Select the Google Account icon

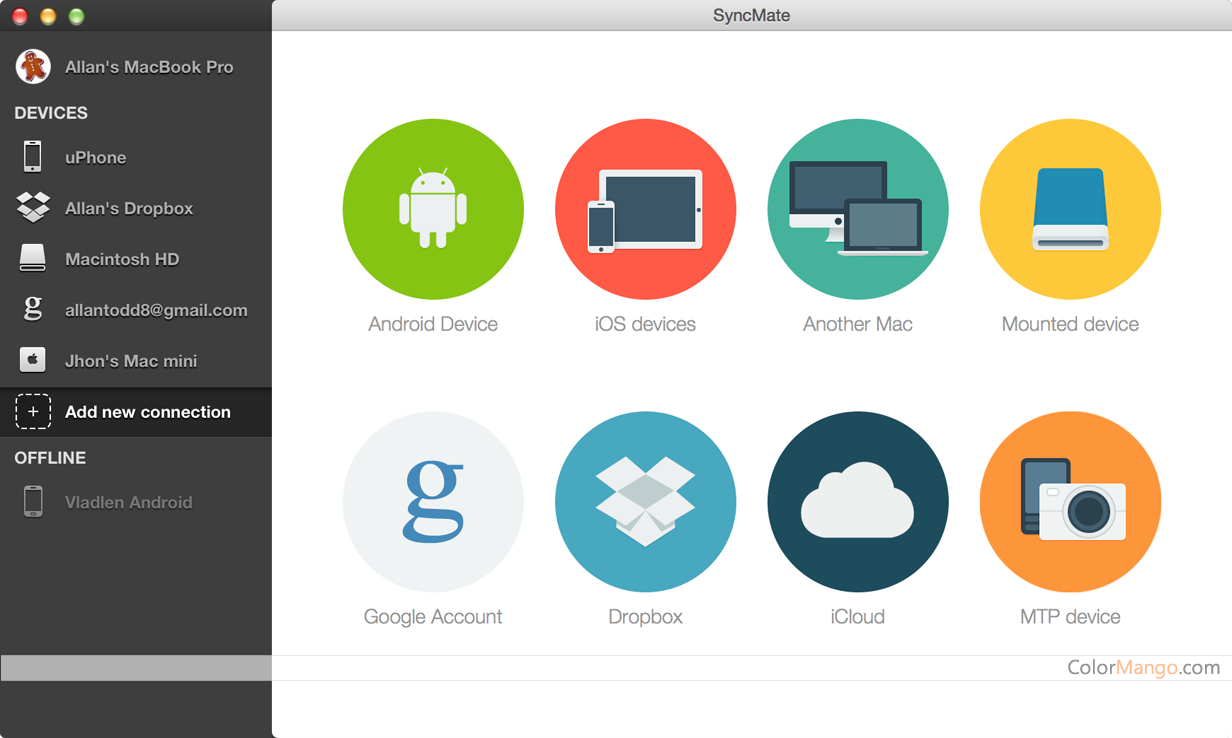pyautogui.click(x=433, y=502)
